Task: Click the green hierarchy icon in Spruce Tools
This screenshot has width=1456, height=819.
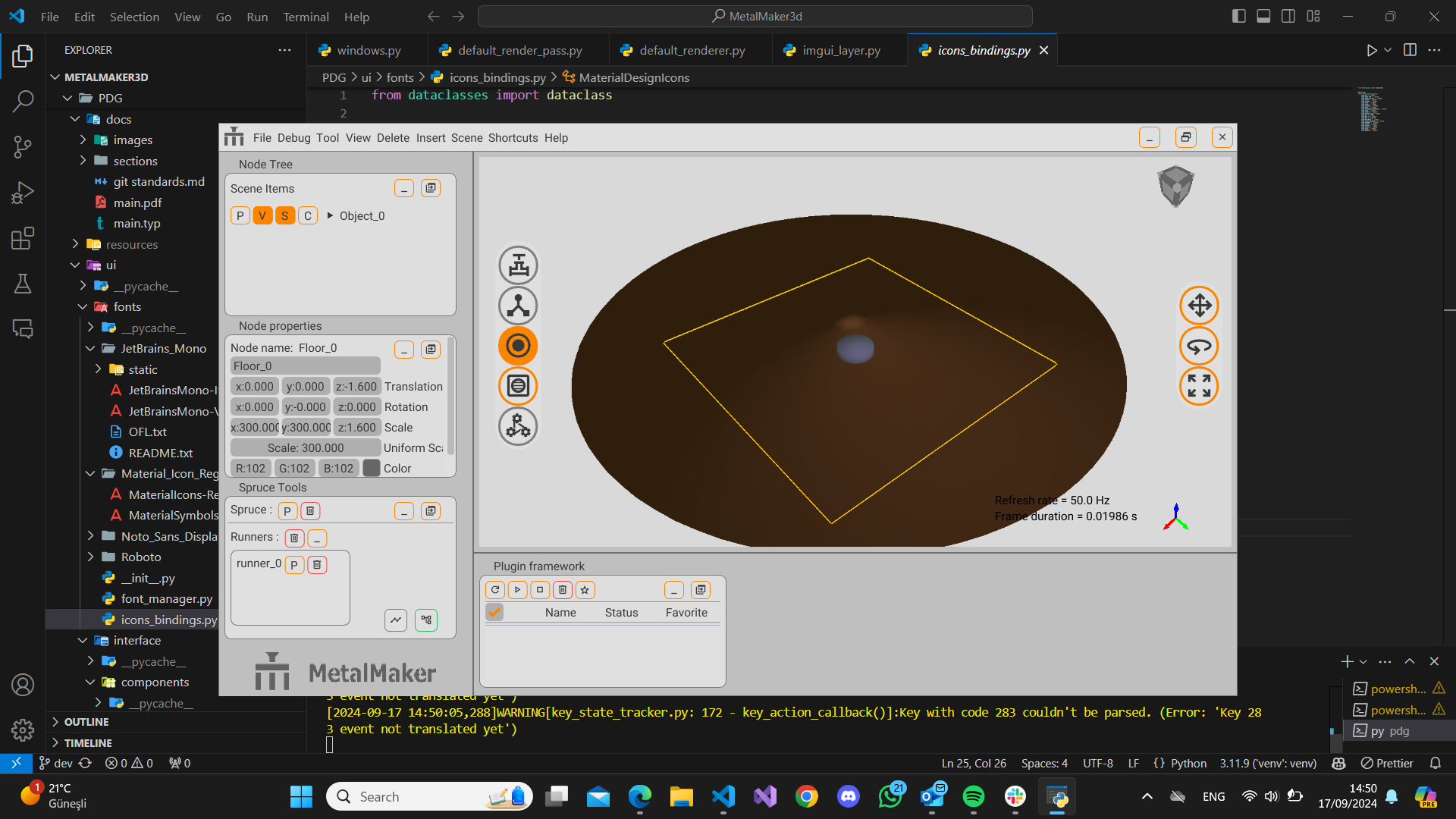Action: click(x=426, y=620)
